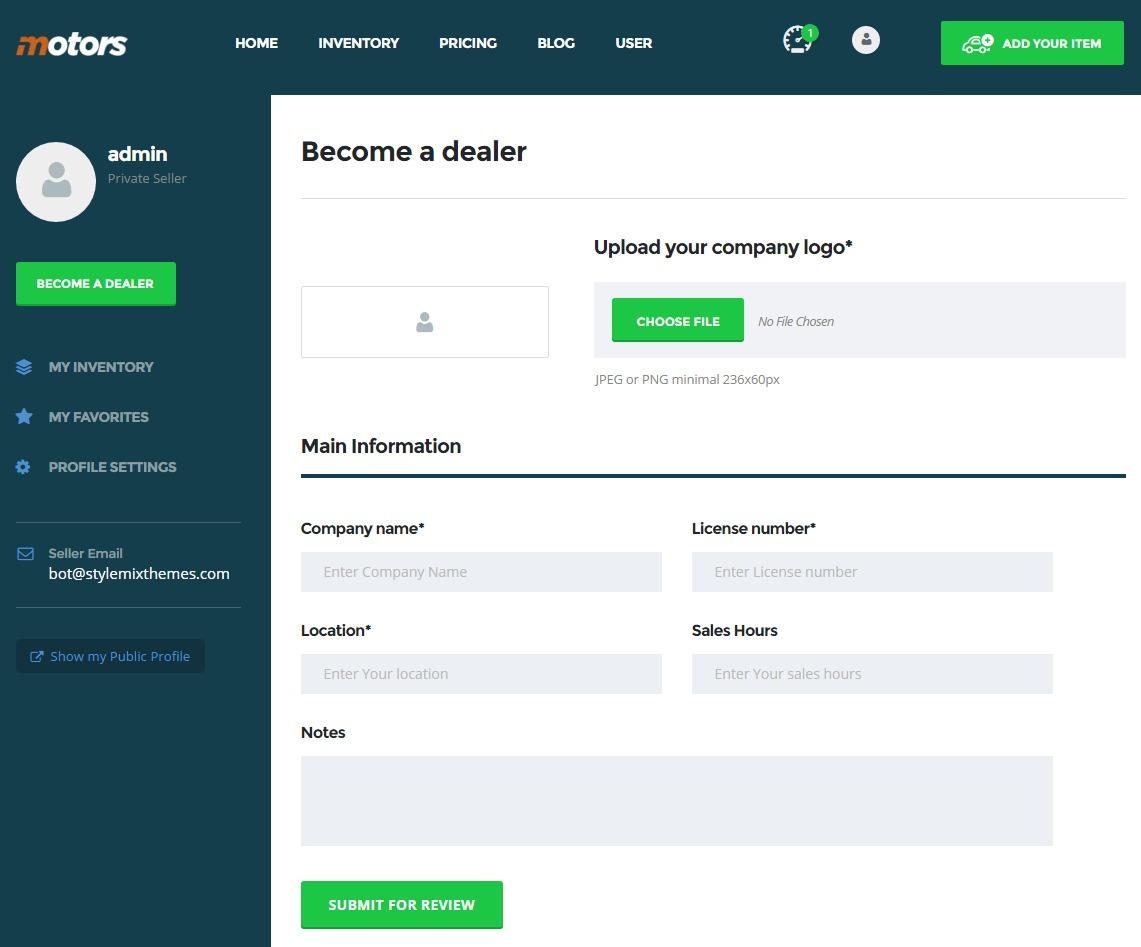
Task: Click the JPEG or PNG minimal size hint
Action: pyautogui.click(x=687, y=379)
